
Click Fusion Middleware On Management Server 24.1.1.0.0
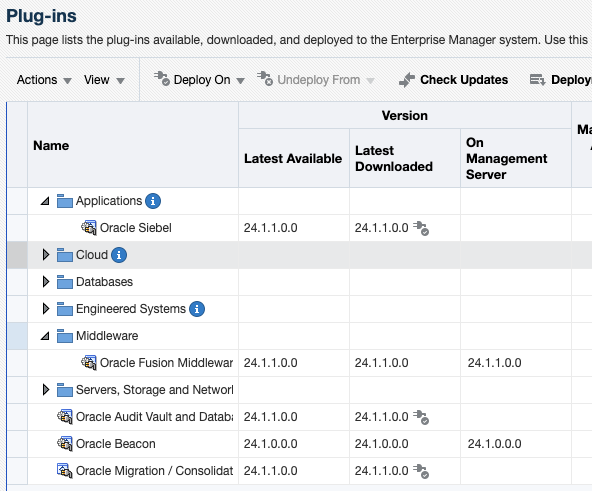(495, 363)
